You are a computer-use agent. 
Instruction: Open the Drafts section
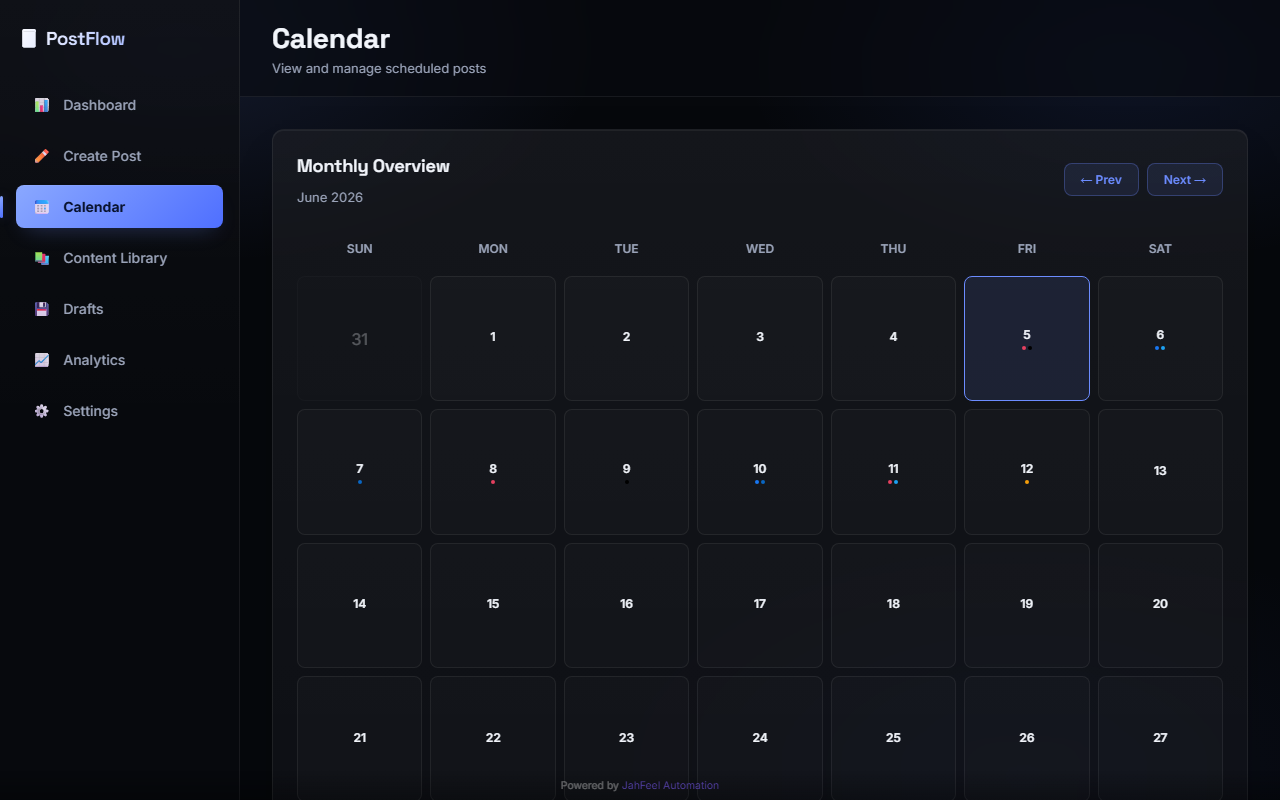click(119, 309)
